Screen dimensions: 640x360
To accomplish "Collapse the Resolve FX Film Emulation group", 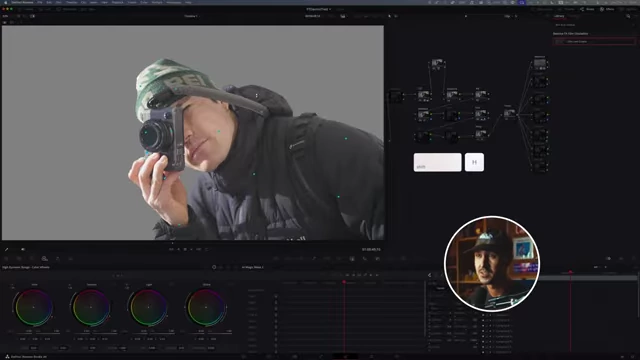I will [x=571, y=33].
